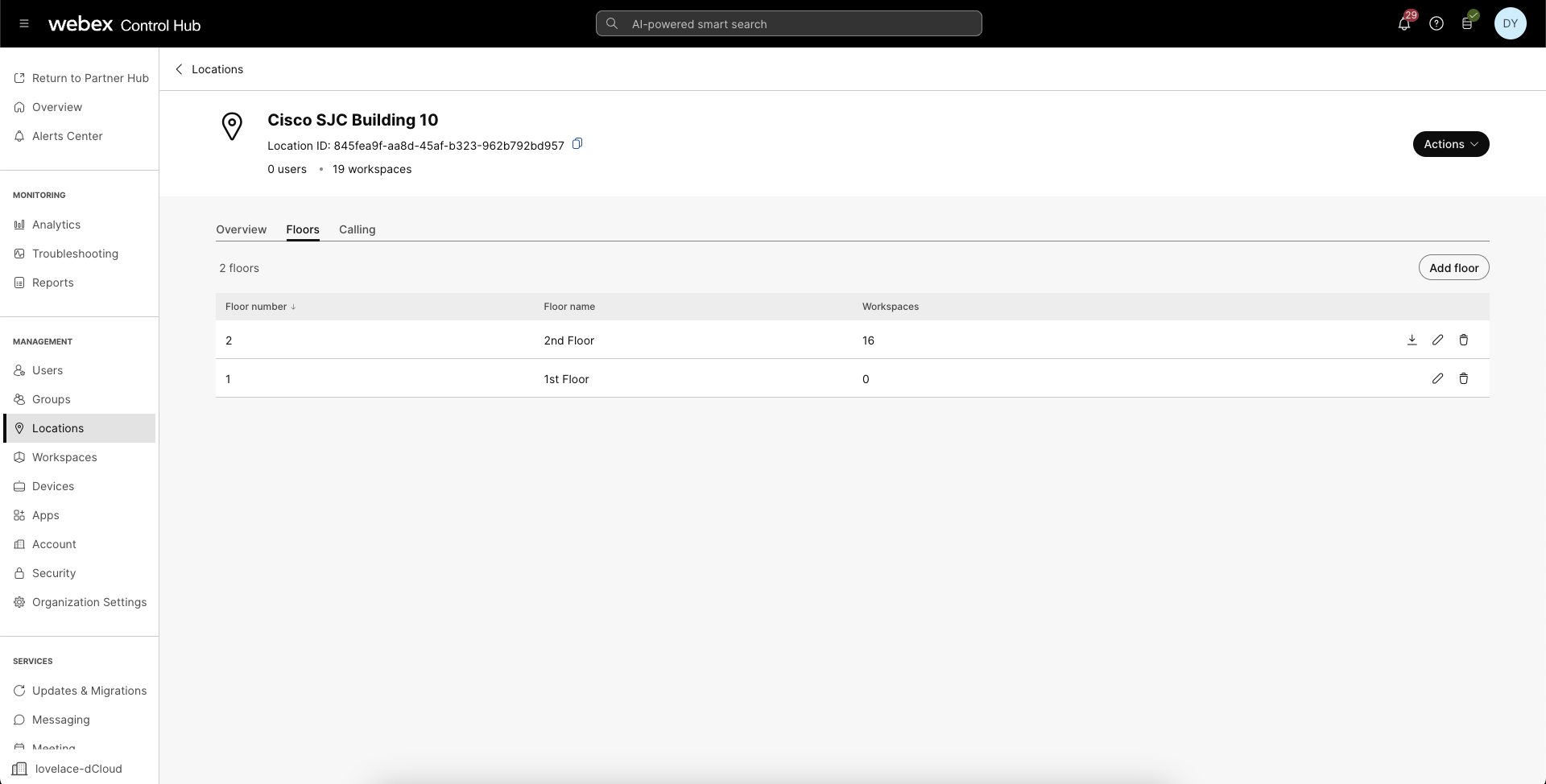Go back using the Locations chevron
The image size is (1546, 784).
point(179,69)
